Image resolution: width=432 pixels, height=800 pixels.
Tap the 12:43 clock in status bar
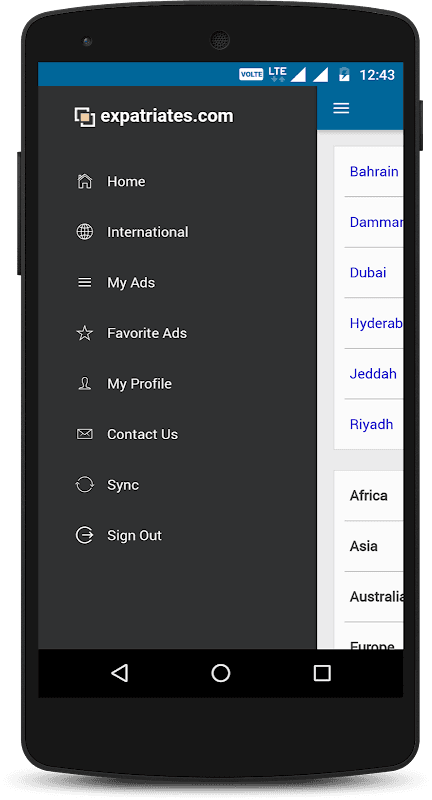377,75
